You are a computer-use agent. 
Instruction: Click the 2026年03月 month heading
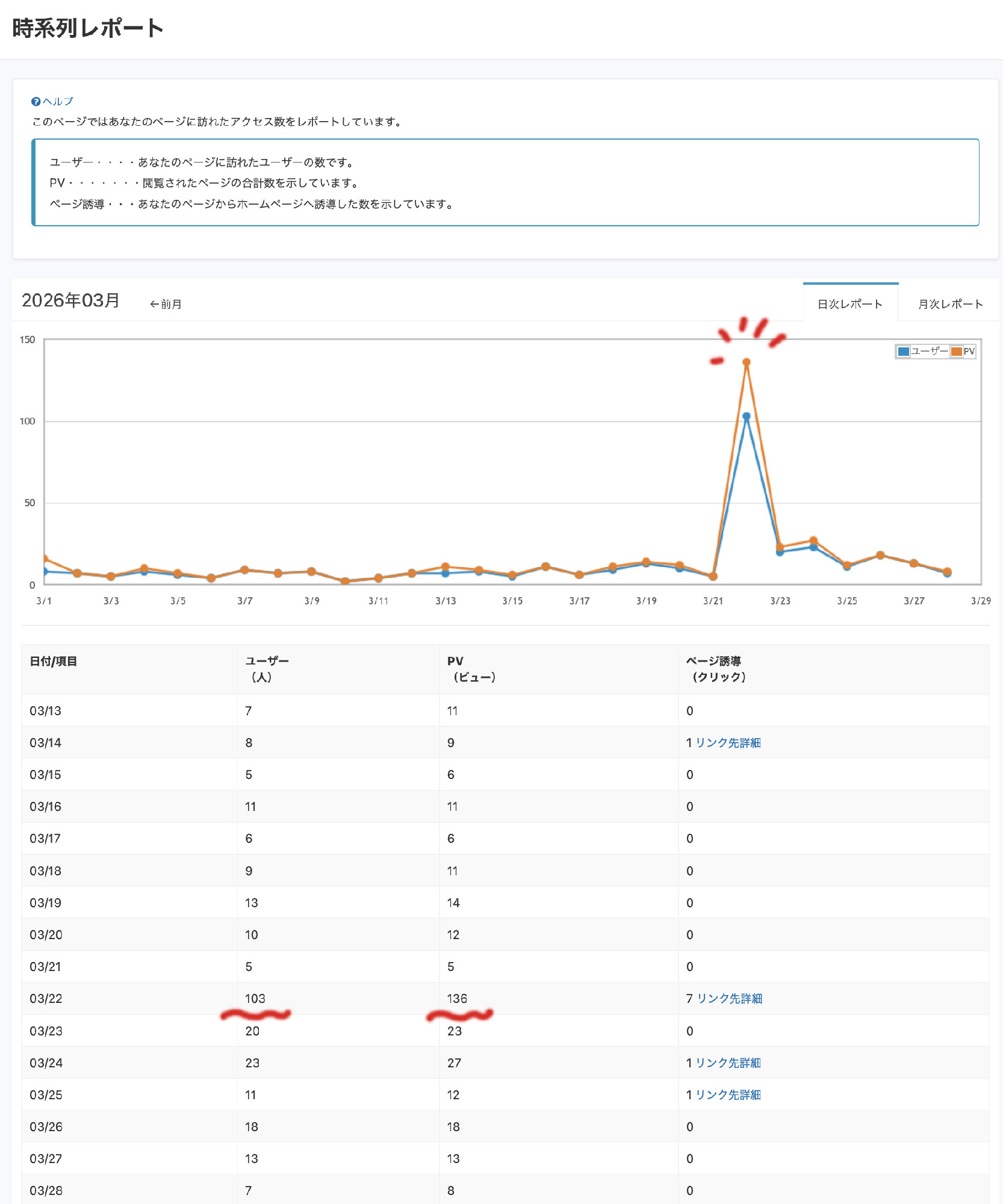click(x=71, y=300)
